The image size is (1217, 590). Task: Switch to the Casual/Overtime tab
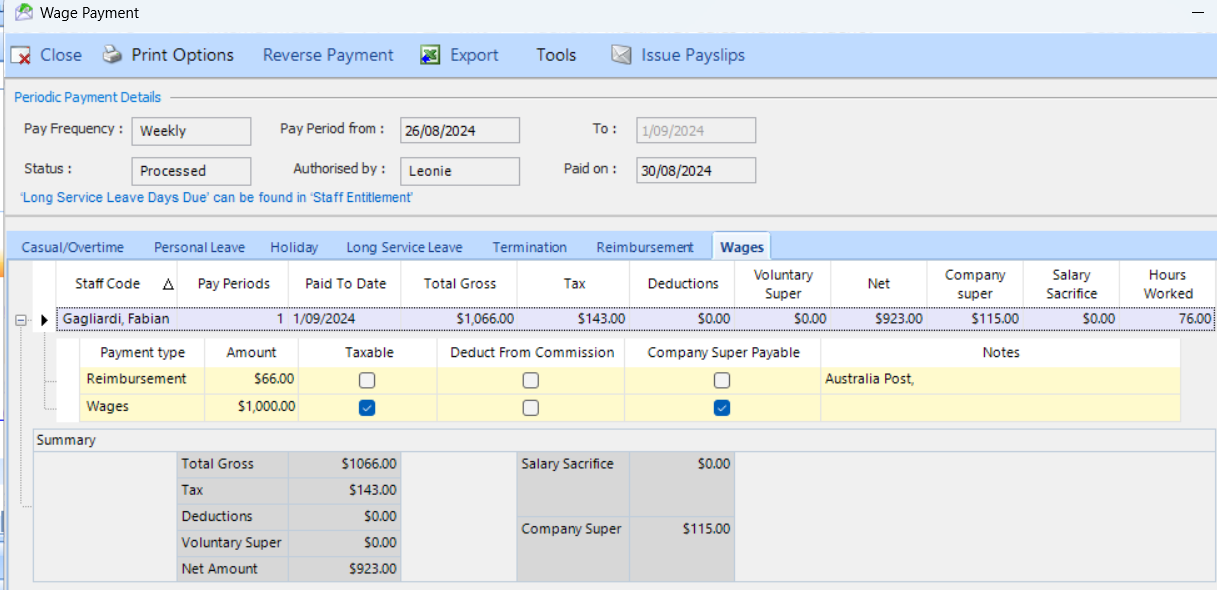click(73, 247)
